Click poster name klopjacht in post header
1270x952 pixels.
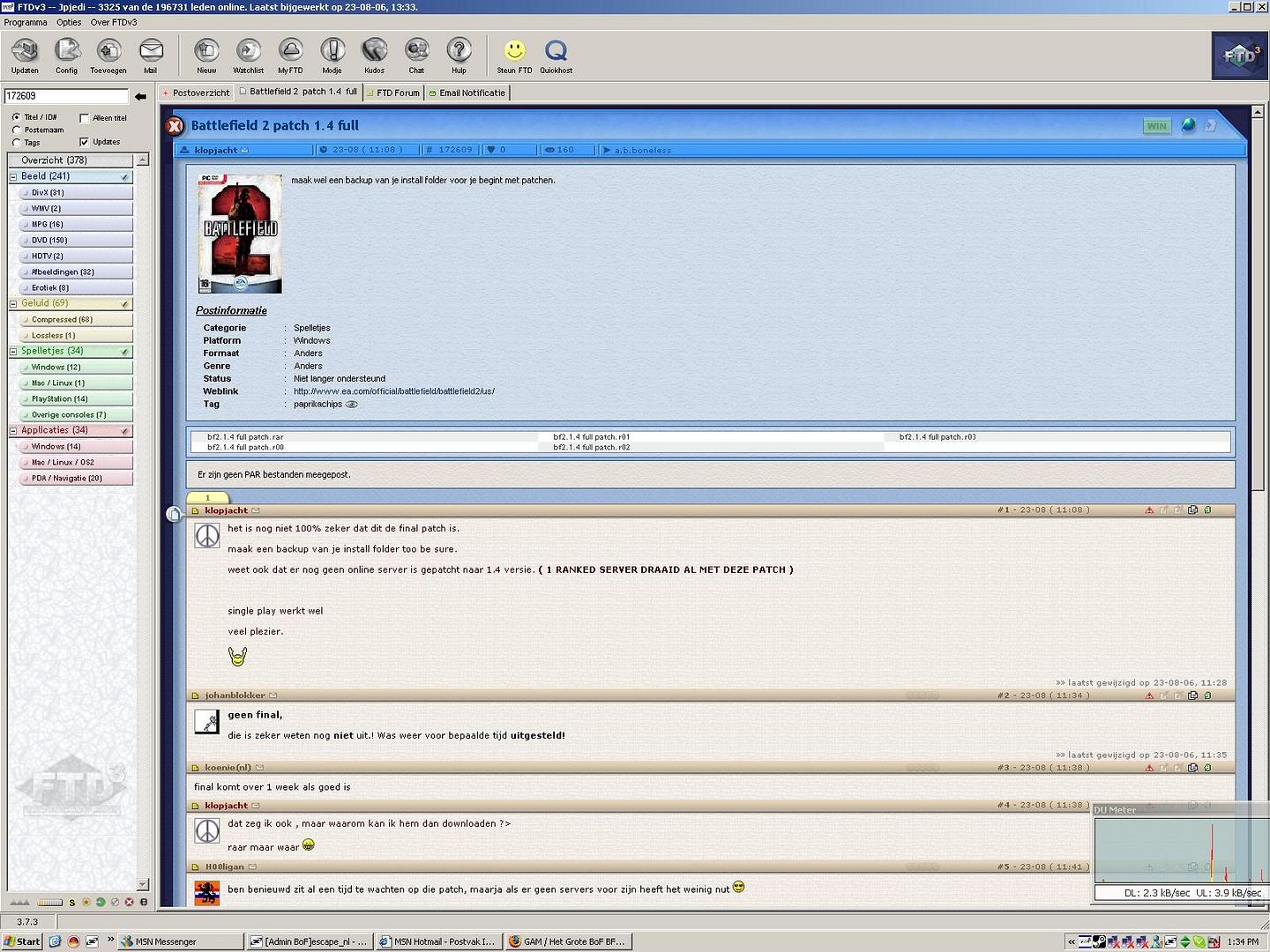[x=216, y=150]
